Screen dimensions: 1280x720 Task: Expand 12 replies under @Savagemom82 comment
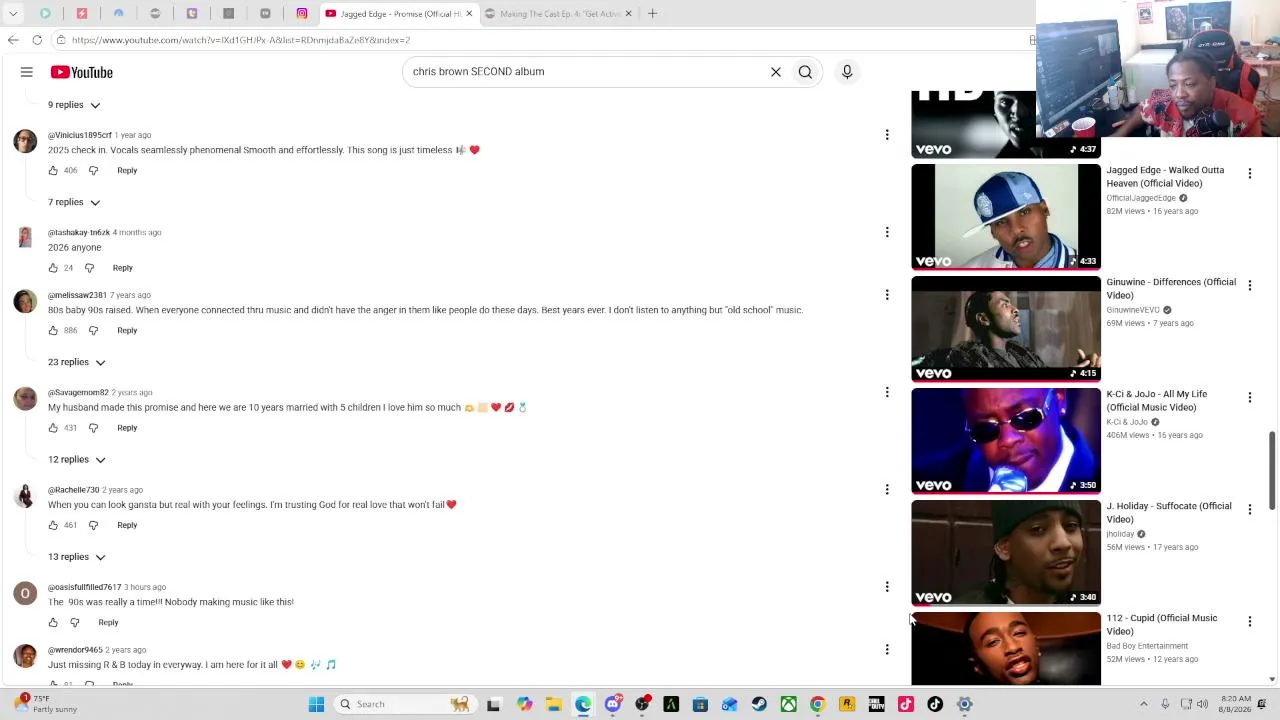tap(77, 459)
